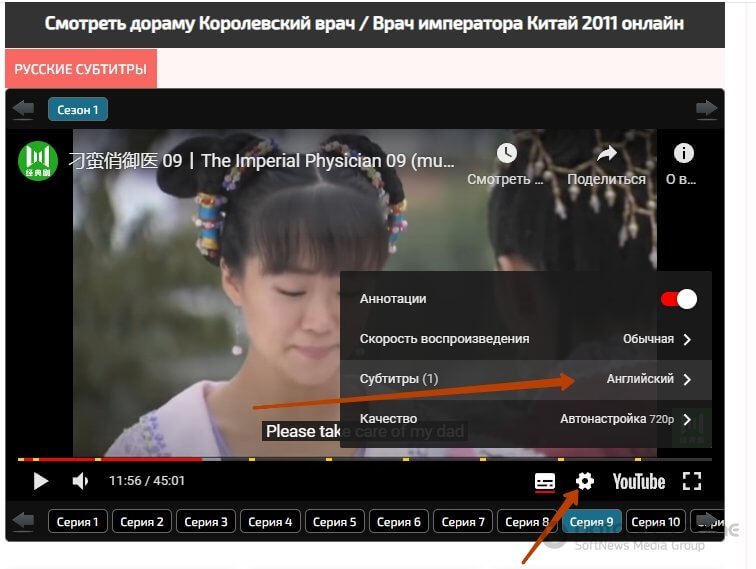
Task: Click the Обычная playback speed value
Action: [648, 339]
